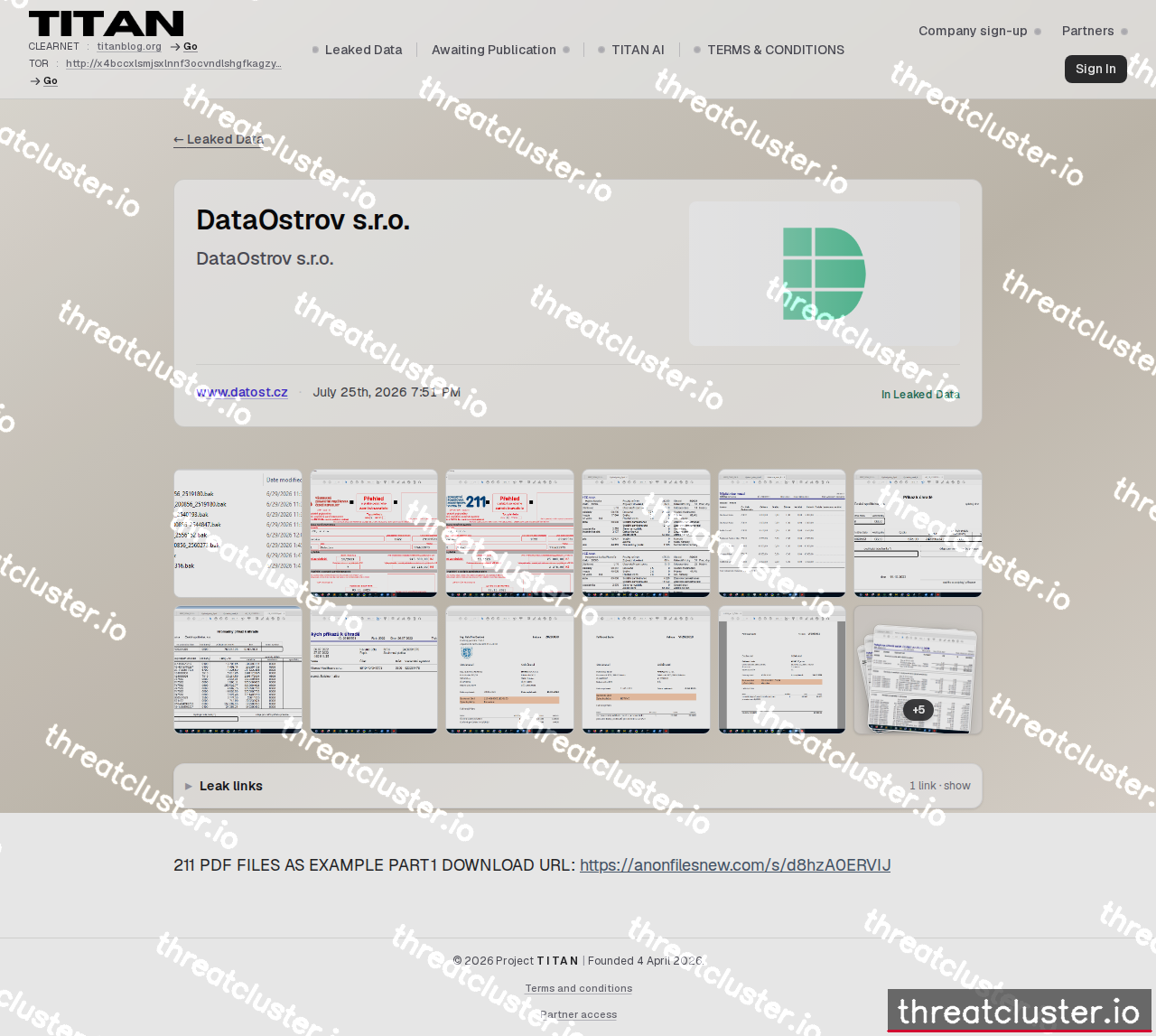Open the red form thumbnail marked 211
1156x1036 pixels.
(x=509, y=533)
